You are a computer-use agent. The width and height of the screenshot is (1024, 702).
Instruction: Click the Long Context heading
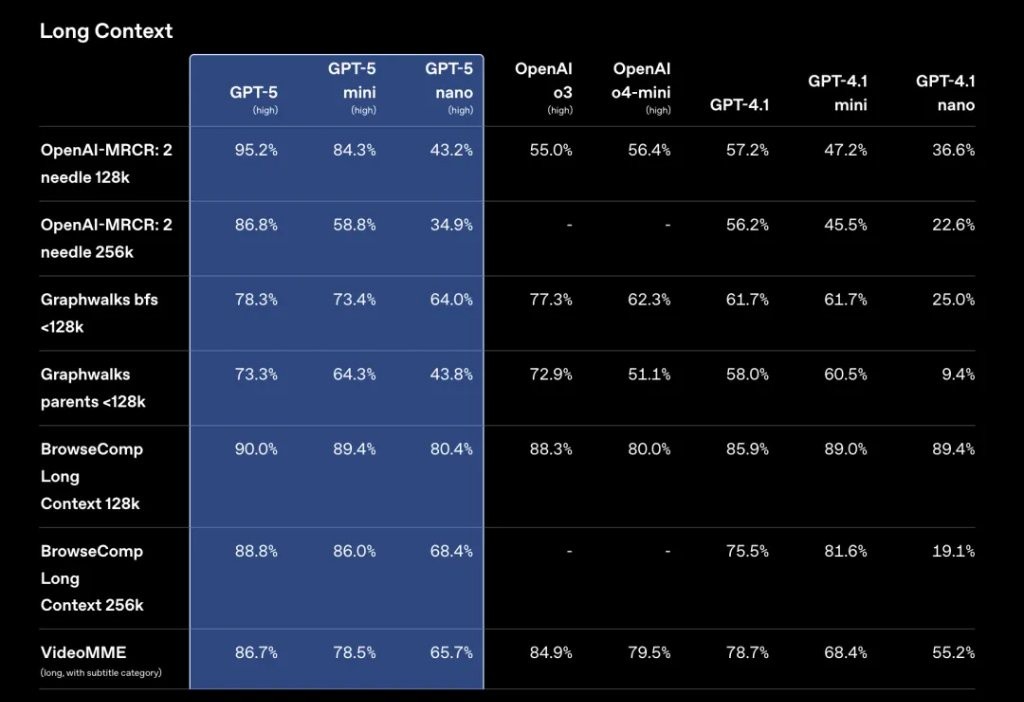pos(106,31)
